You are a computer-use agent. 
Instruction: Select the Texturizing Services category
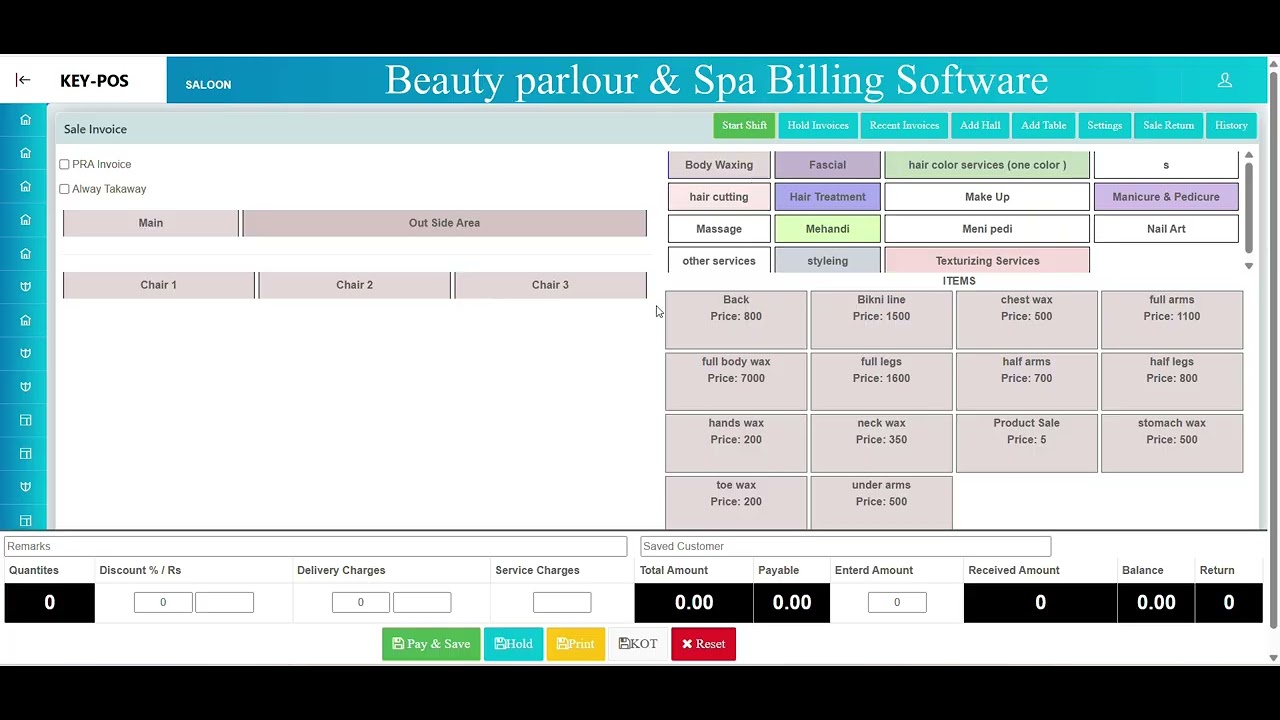[x=987, y=261]
